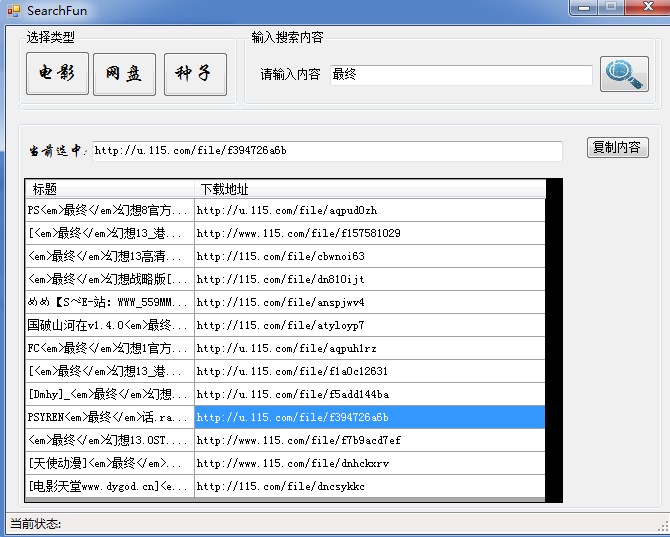Viewport: 670px width, 537px height.
Task: Select link http://u.115.com/file/aqpuhlrz
Action: (370, 349)
